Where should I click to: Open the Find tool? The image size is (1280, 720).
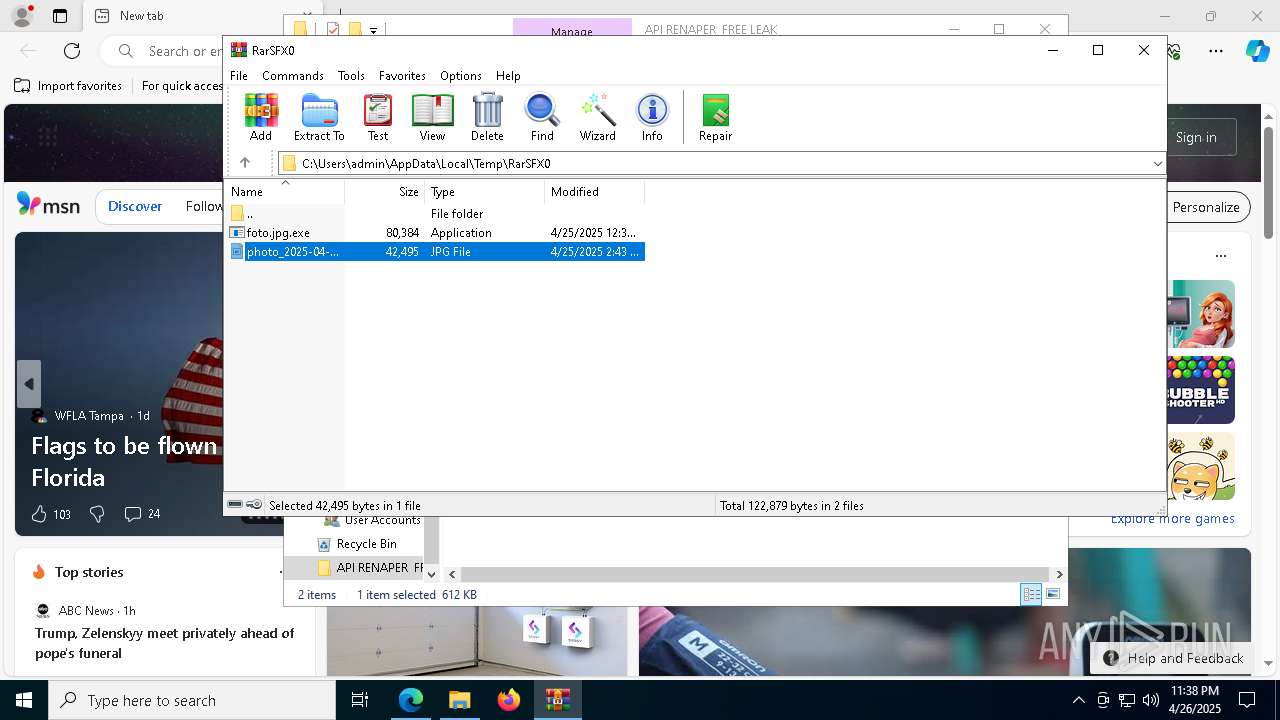tap(542, 117)
